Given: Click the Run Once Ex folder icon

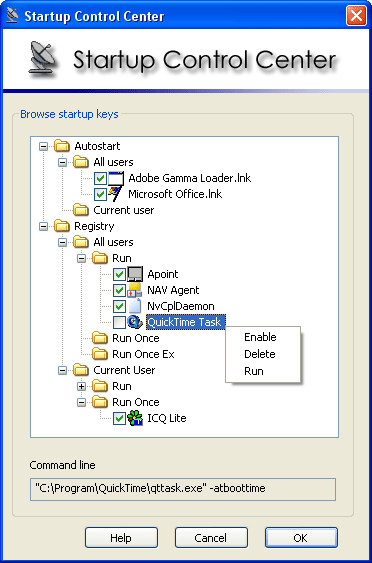Looking at the screenshot, I should [99, 354].
